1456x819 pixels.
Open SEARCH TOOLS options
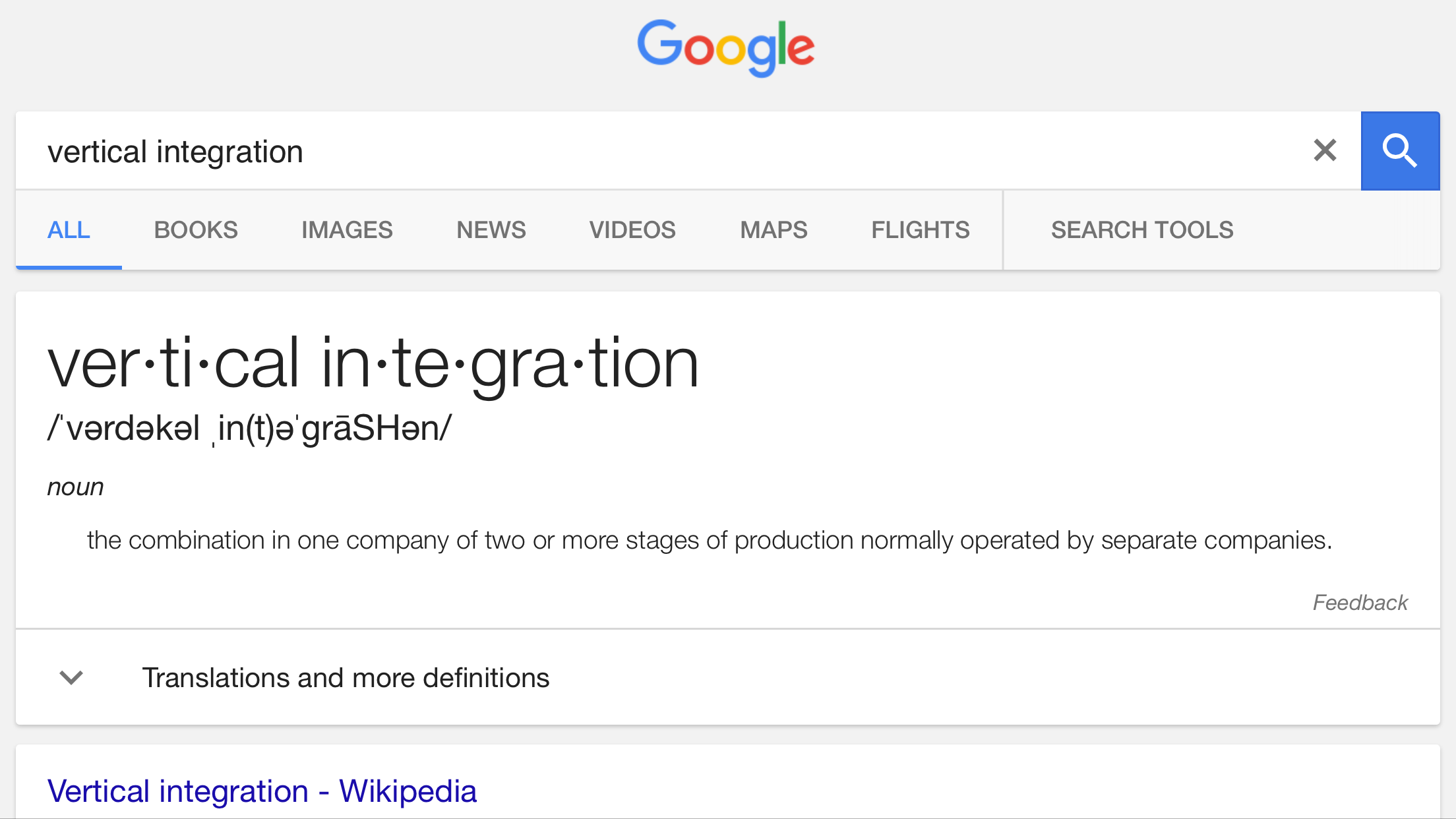(1141, 230)
